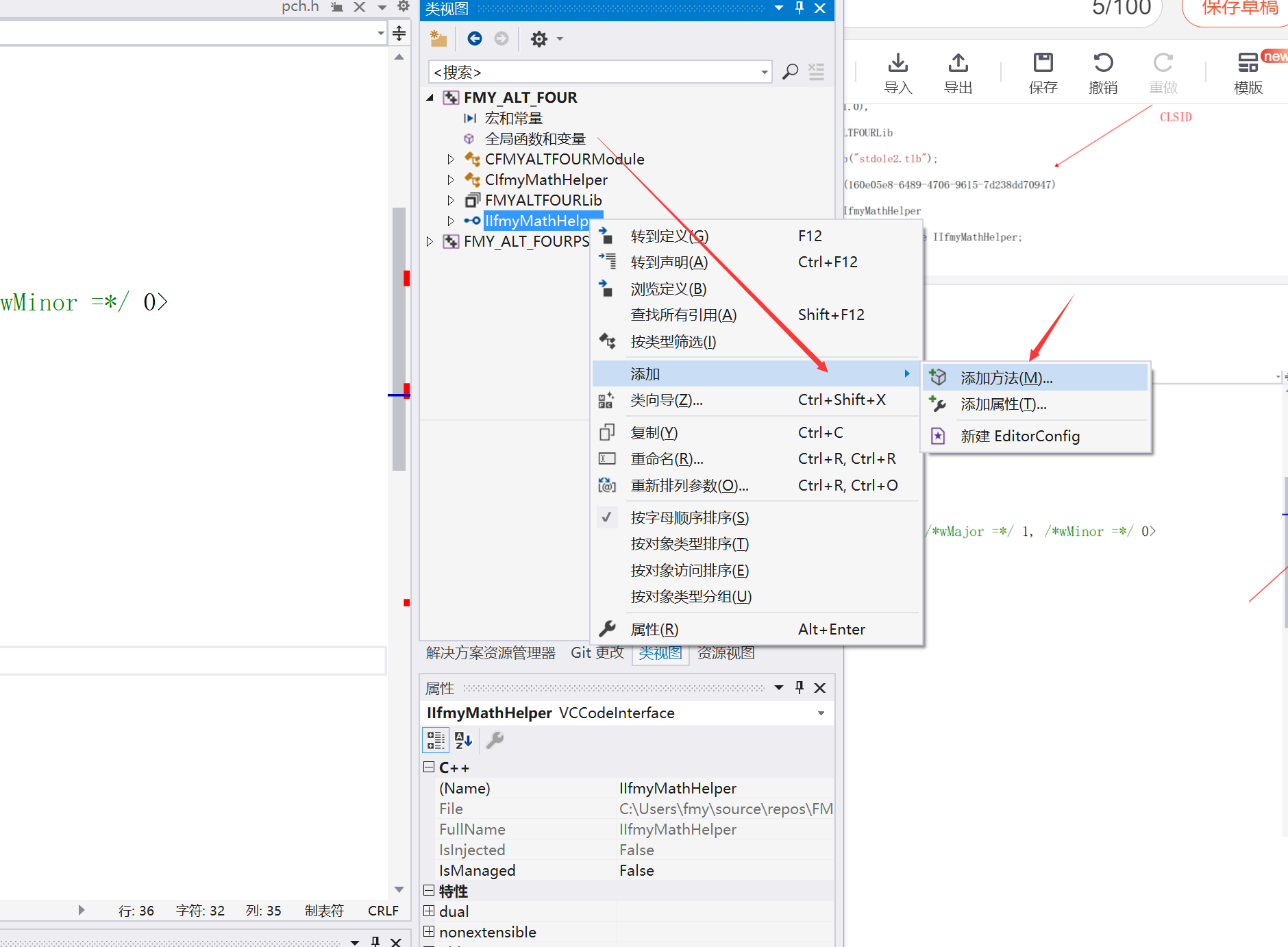Open the Class View settings gear
This screenshot has height=947, width=1288.
click(539, 39)
